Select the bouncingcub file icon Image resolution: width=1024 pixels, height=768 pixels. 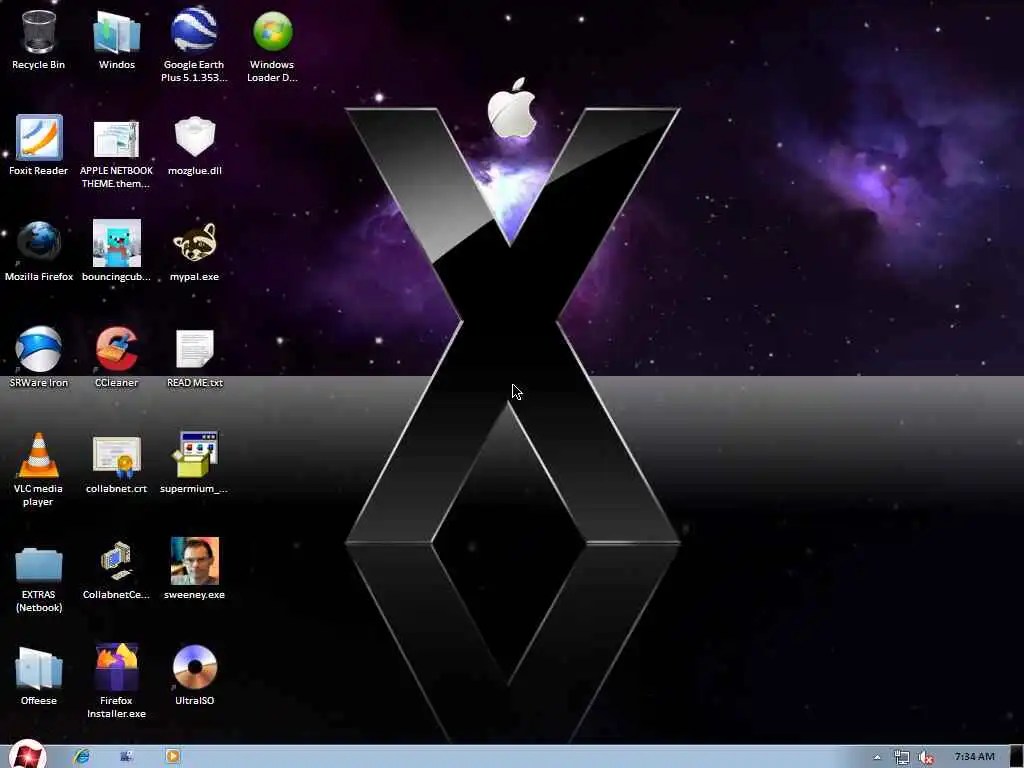coord(116,243)
